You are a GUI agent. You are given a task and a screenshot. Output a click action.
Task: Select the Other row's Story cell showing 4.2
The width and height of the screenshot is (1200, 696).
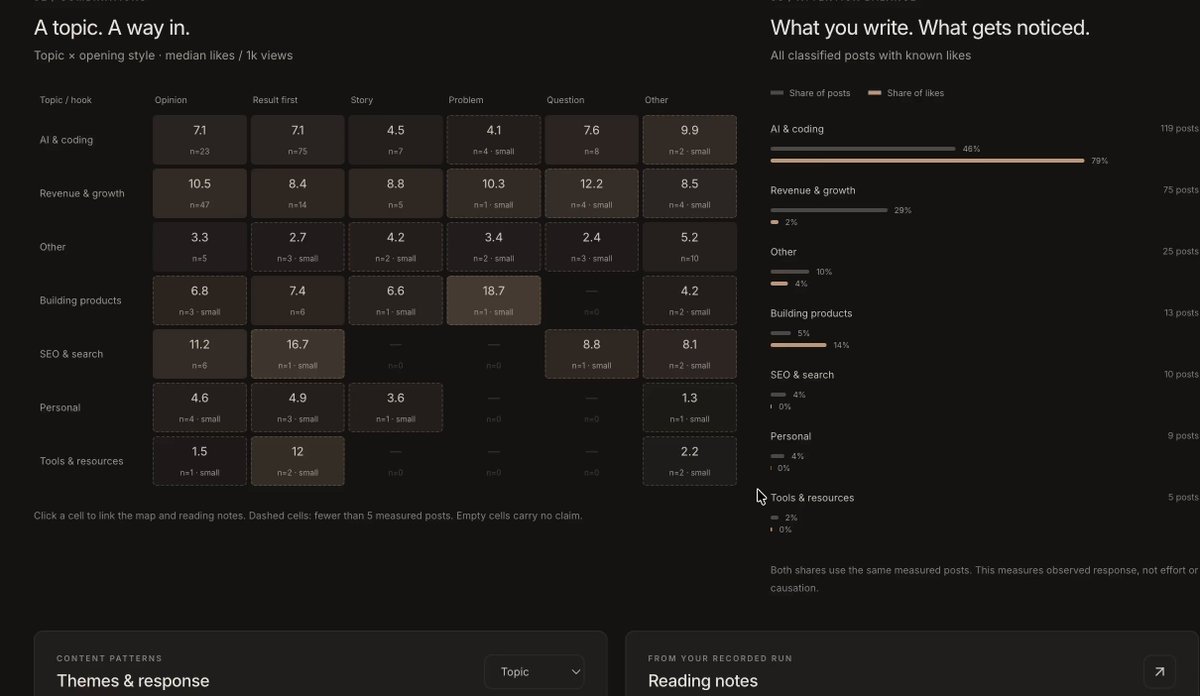pyautogui.click(x=396, y=247)
